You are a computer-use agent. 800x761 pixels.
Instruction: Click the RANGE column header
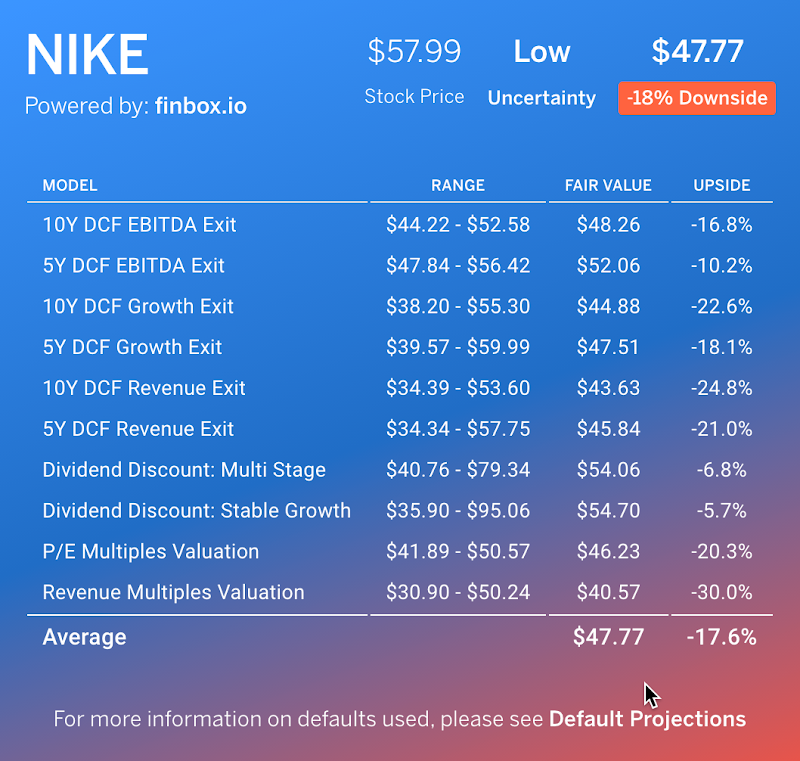click(458, 185)
